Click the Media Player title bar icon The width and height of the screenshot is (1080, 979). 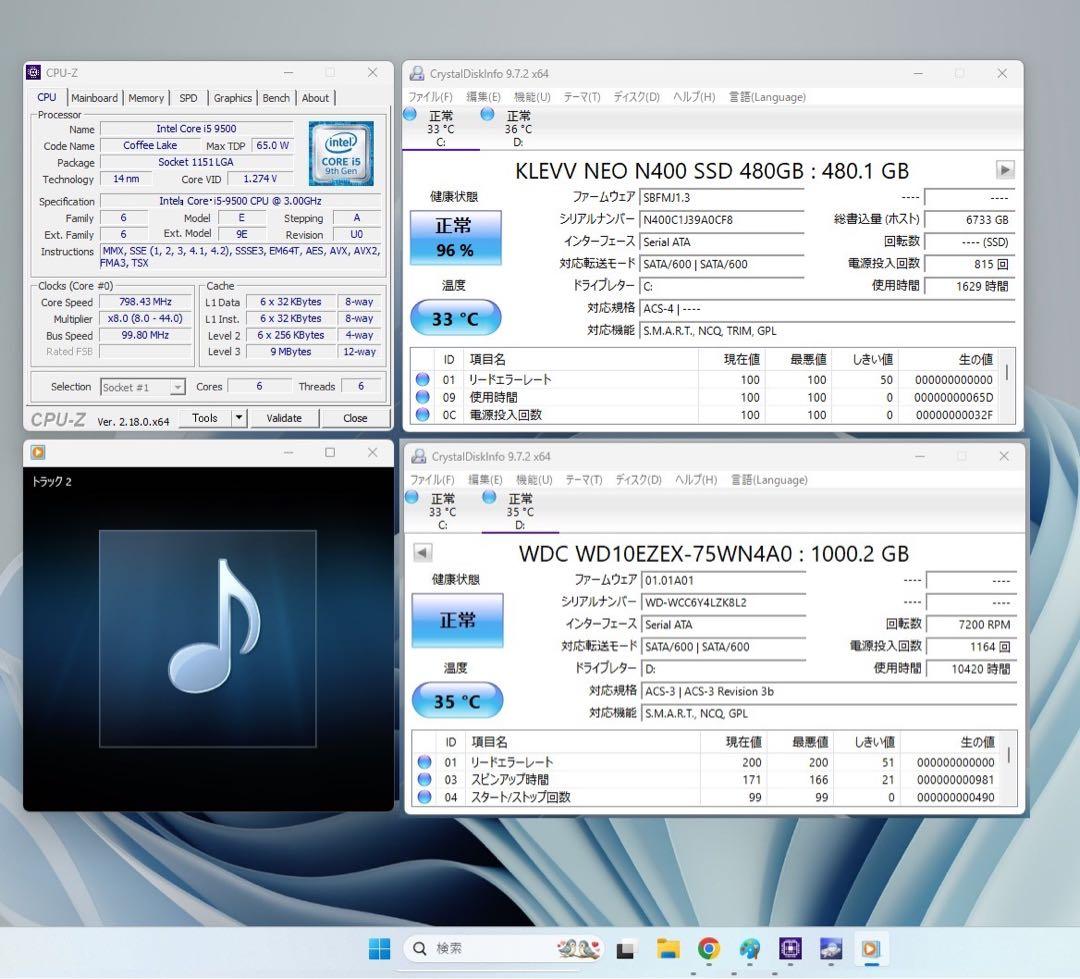point(38,452)
